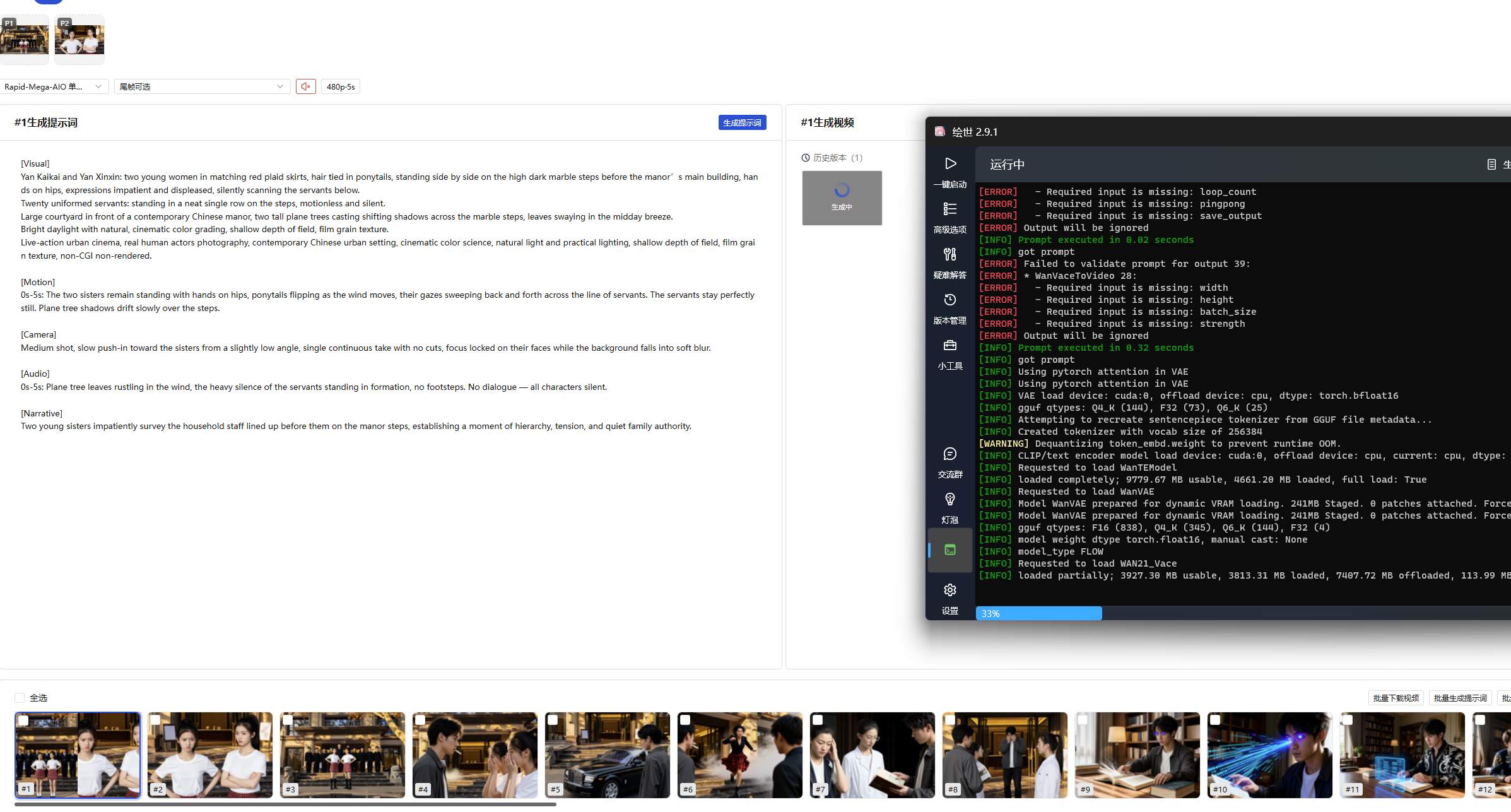Open 设置 settings in 绘世 sidebar

point(950,598)
